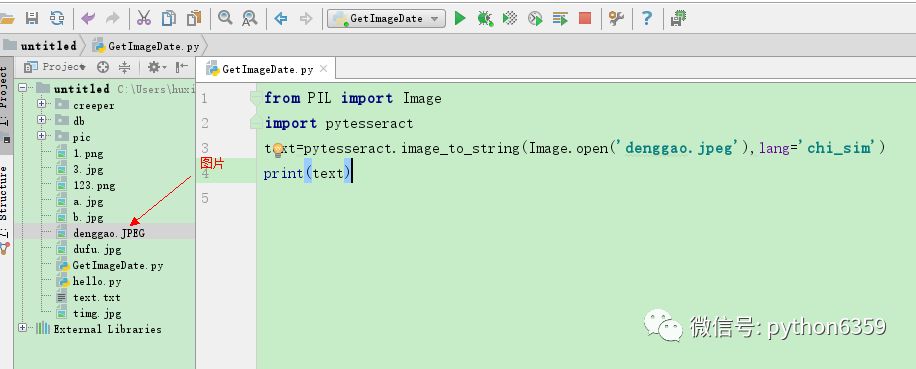This screenshot has height=369, width=916.
Task: Click the Profile run icon
Action: 535,19
